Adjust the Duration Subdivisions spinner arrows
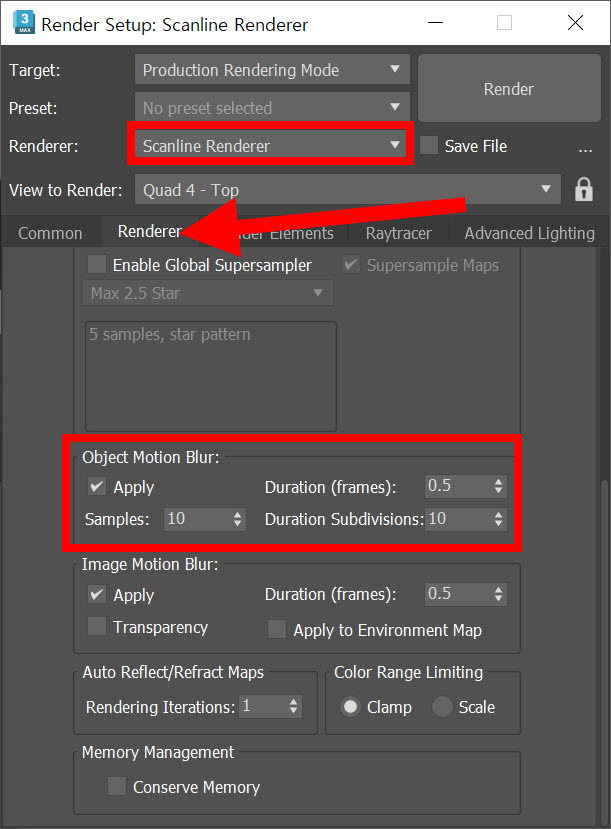The image size is (611, 829). coord(498,519)
